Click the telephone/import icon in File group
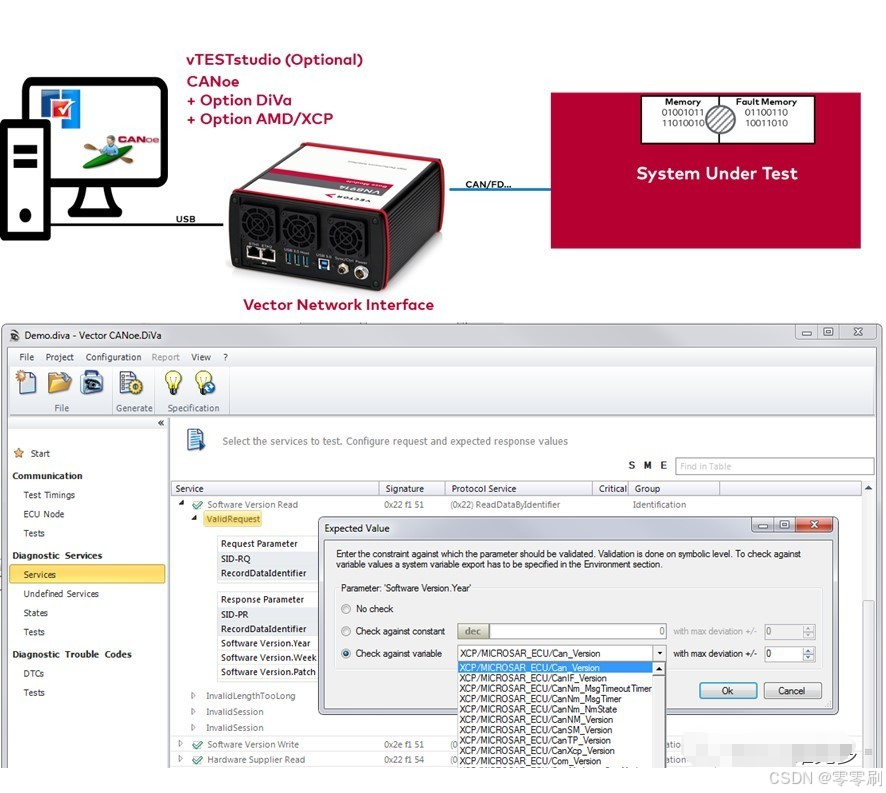886x793 pixels. [x=92, y=383]
